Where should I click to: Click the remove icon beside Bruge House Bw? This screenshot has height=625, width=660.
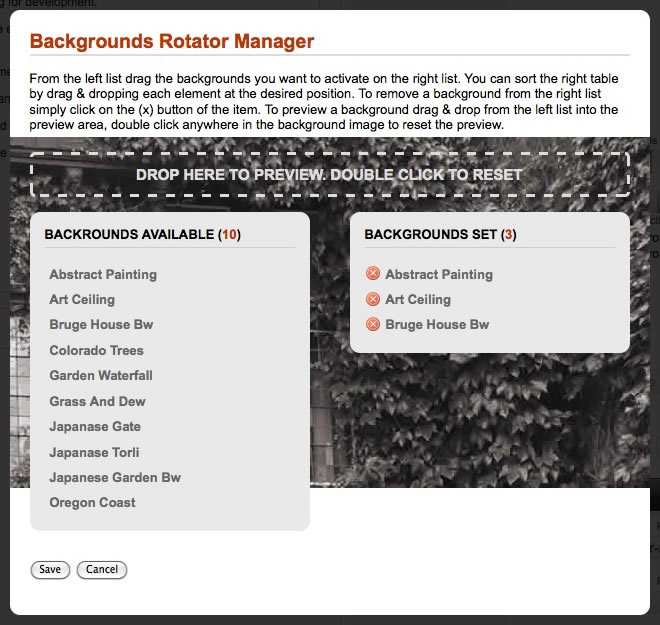(373, 324)
